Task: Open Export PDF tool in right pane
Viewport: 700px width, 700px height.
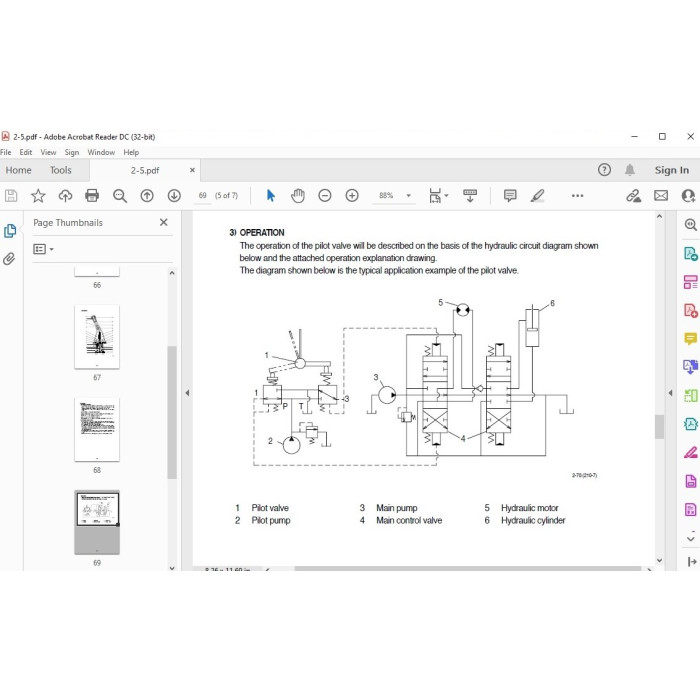Action: 690,254
